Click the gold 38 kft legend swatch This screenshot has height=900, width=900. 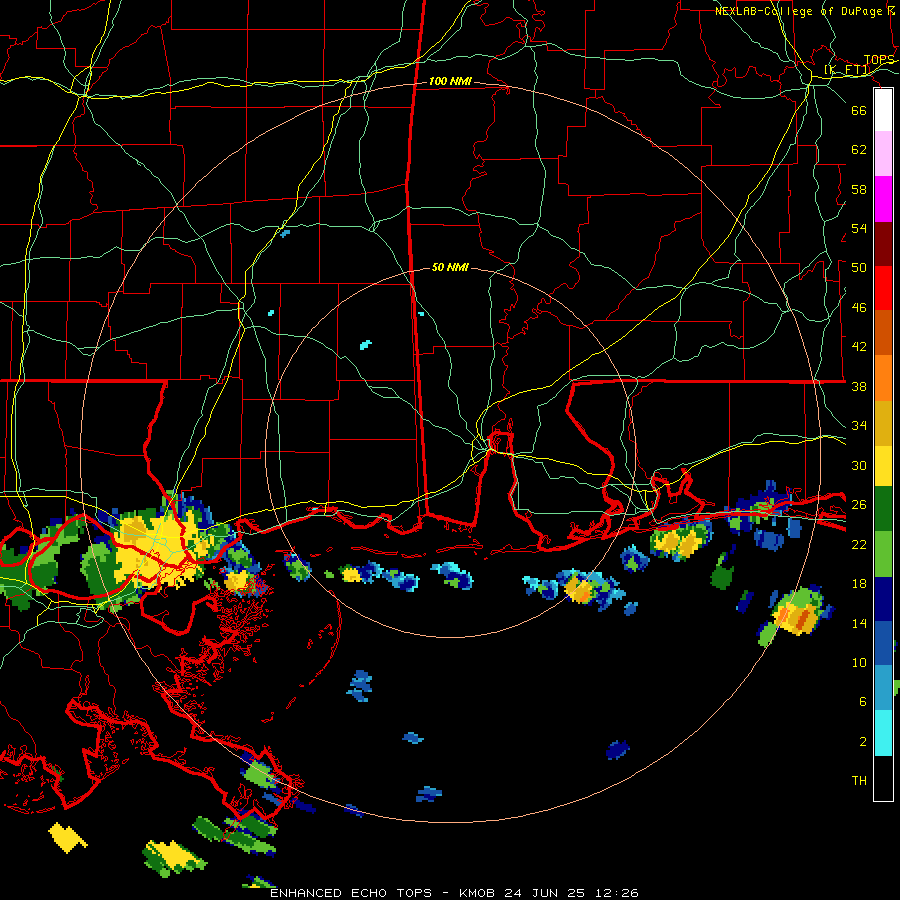[x=883, y=423]
